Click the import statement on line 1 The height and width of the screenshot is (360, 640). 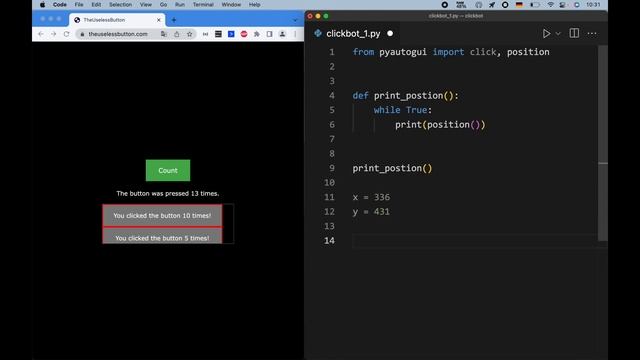point(451,52)
